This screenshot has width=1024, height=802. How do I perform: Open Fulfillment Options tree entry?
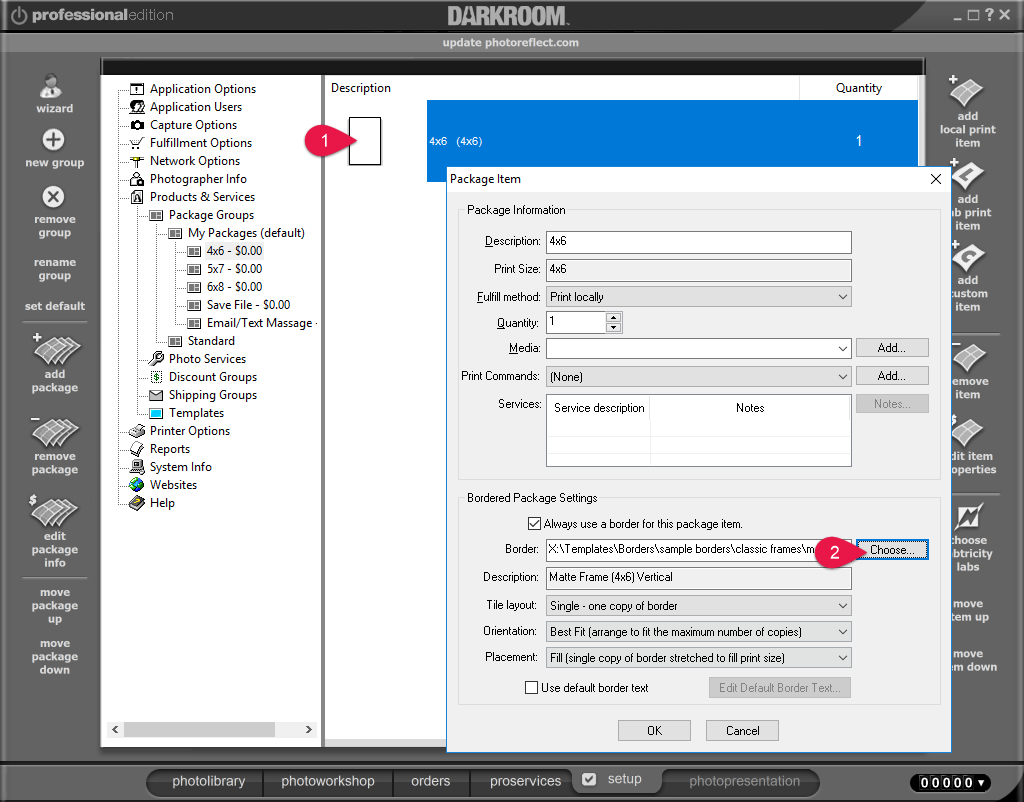point(200,142)
